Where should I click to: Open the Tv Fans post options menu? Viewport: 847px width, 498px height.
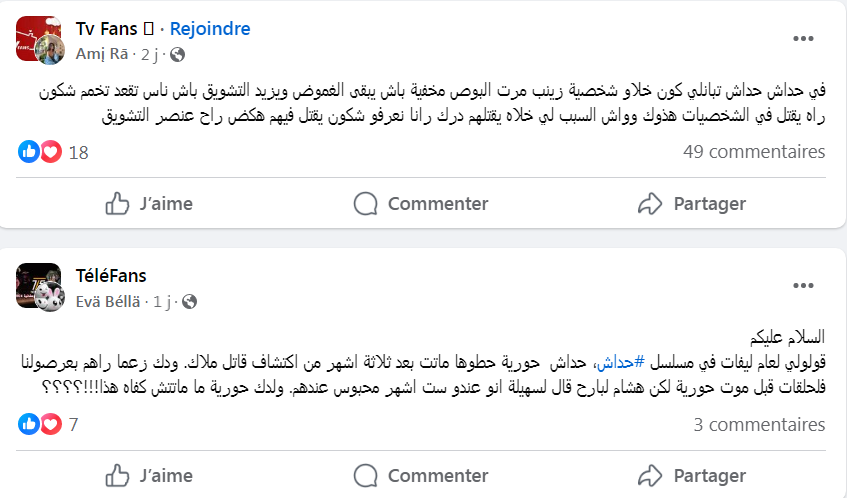(803, 39)
